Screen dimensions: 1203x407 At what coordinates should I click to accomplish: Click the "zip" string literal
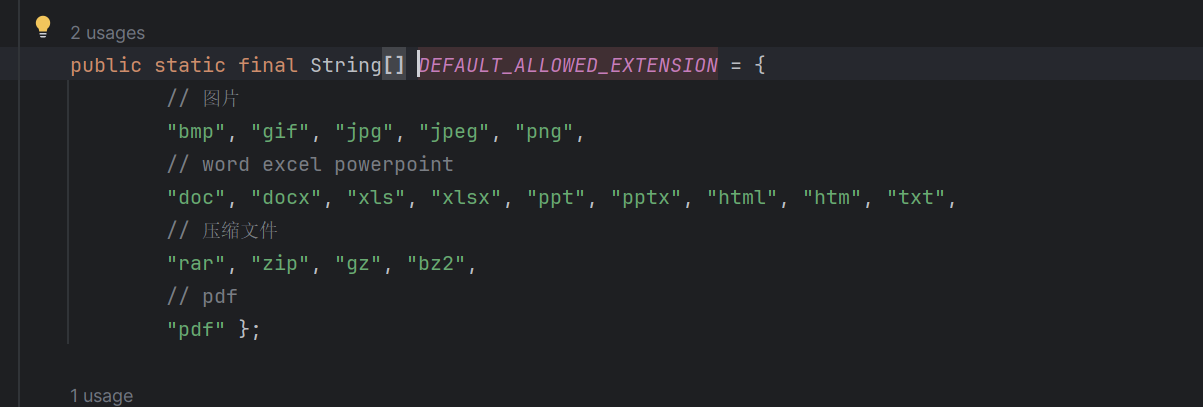point(280,264)
